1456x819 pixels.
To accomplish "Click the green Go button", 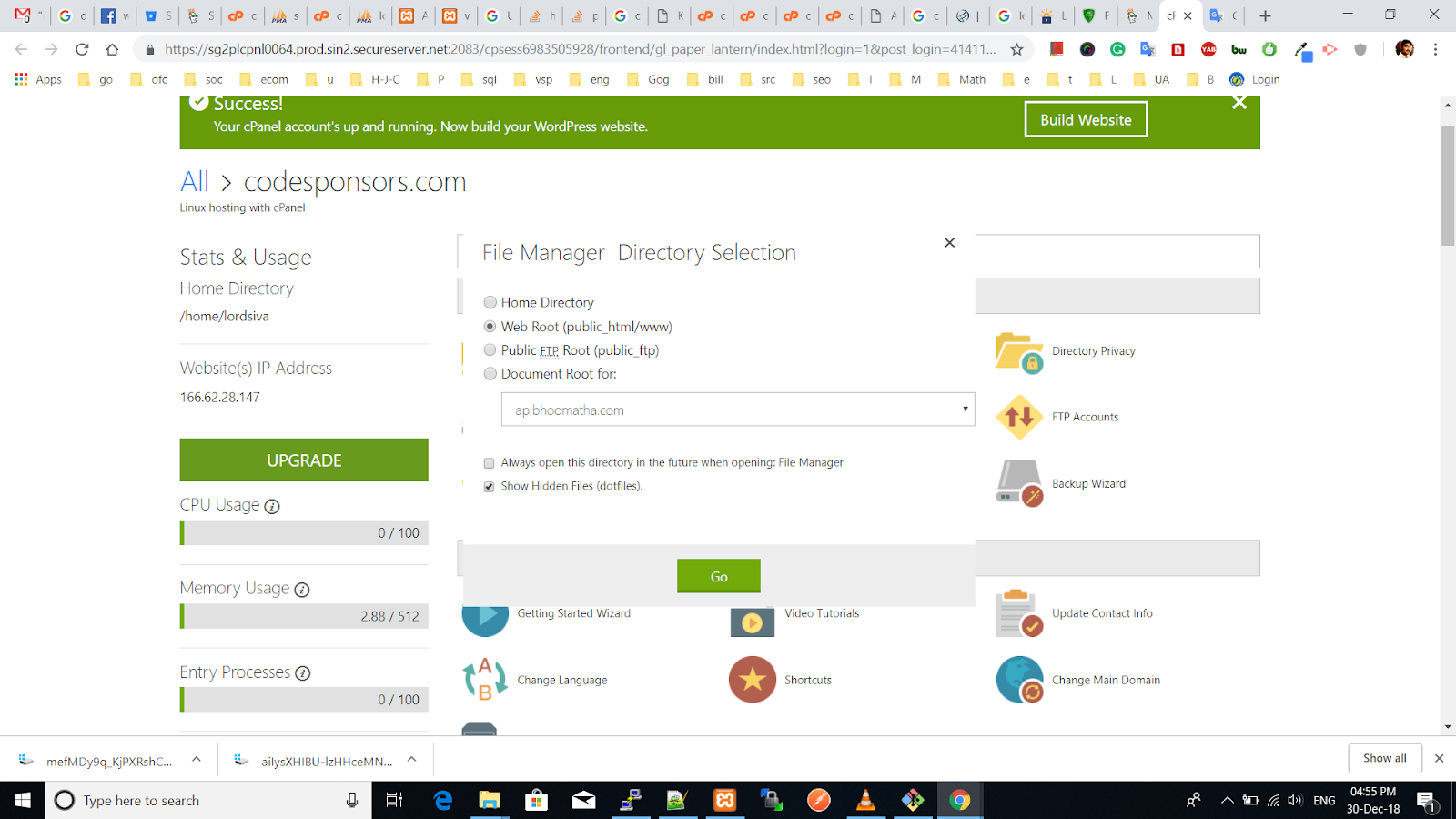I will coord(719,576).
